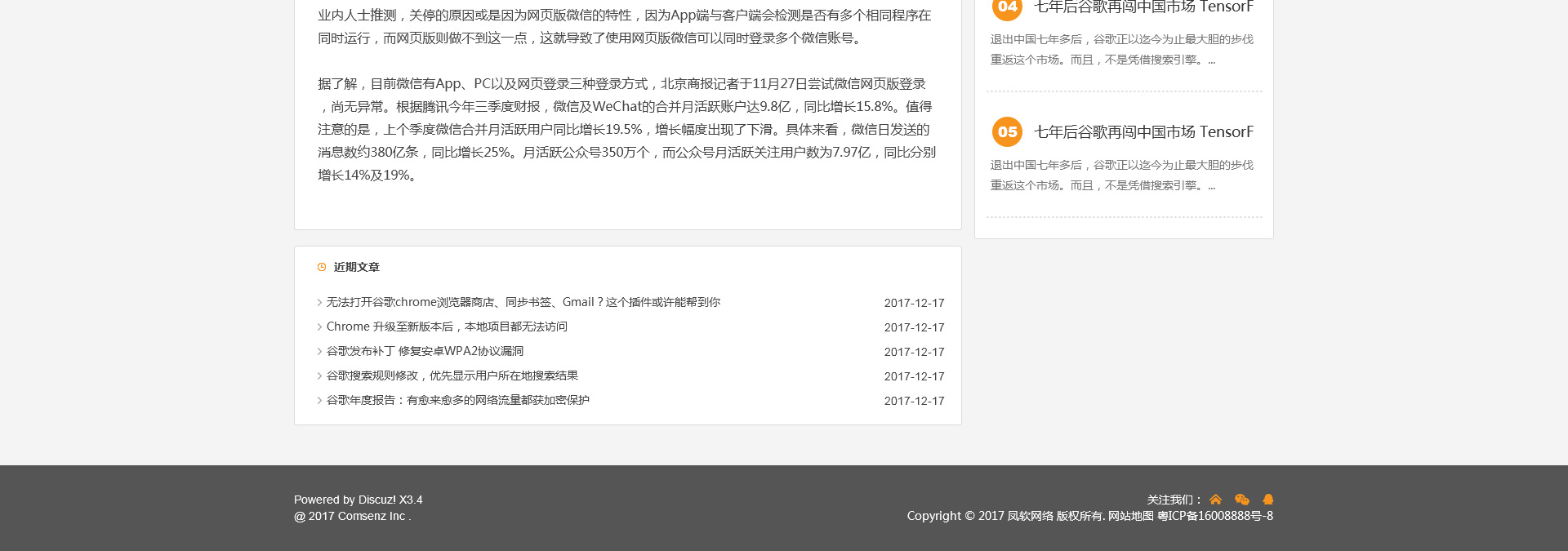
Task: Click the 粤ICP备16008888号-8 registration link
Action: point(1215,516)
